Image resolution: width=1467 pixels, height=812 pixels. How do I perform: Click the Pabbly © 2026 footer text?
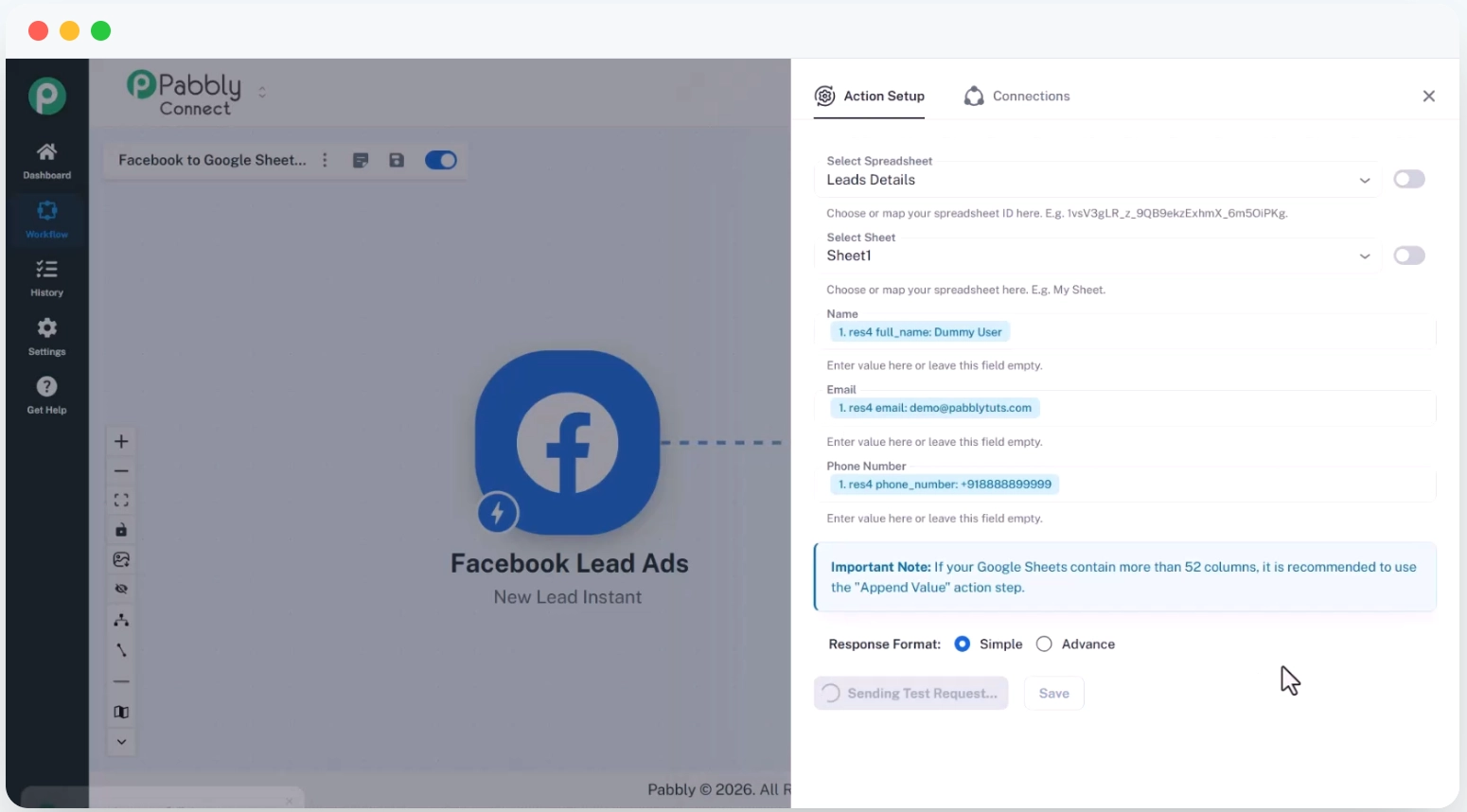pos(718,789)
